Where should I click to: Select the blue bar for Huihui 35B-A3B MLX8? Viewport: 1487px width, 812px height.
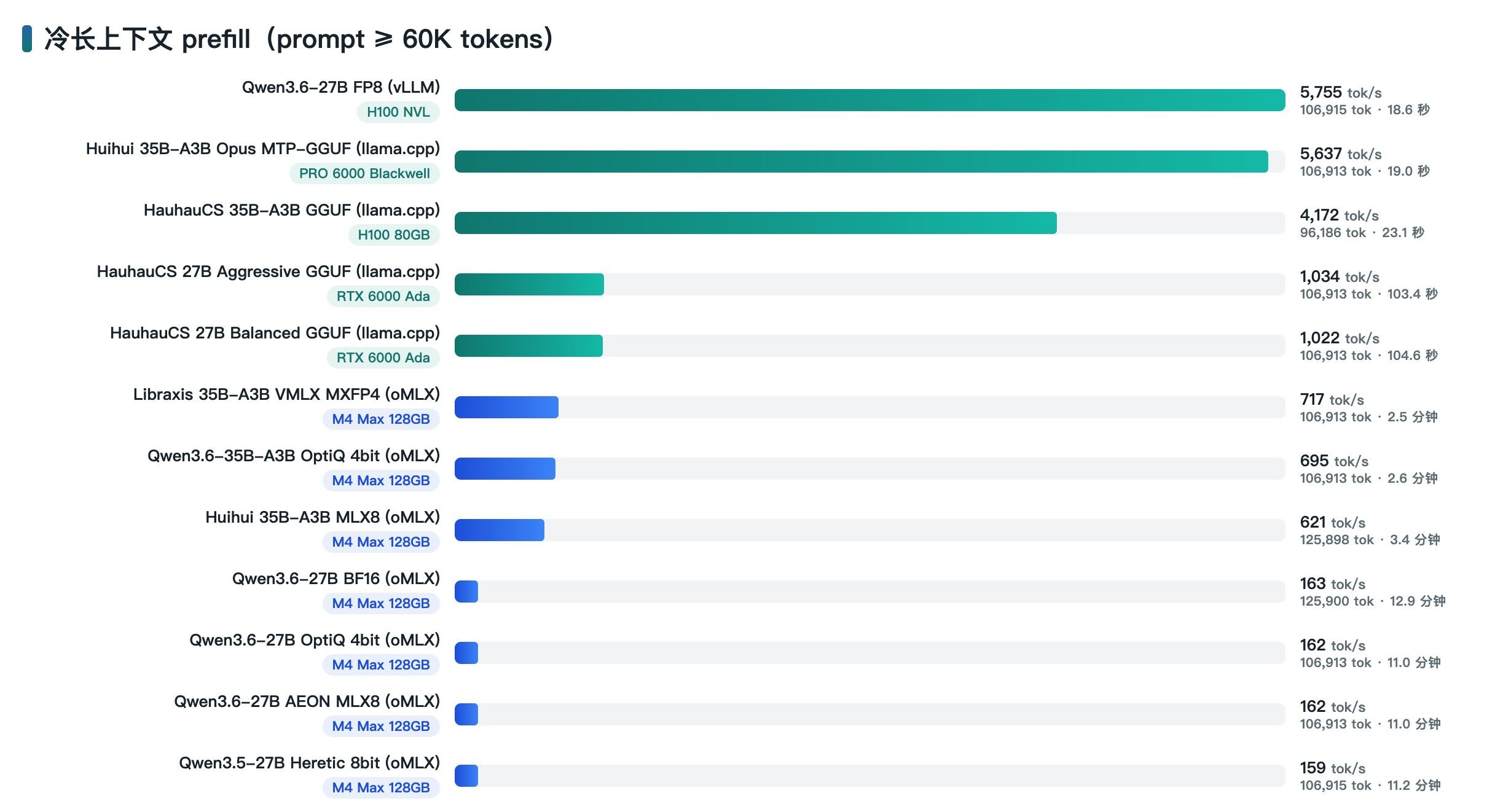500,530
